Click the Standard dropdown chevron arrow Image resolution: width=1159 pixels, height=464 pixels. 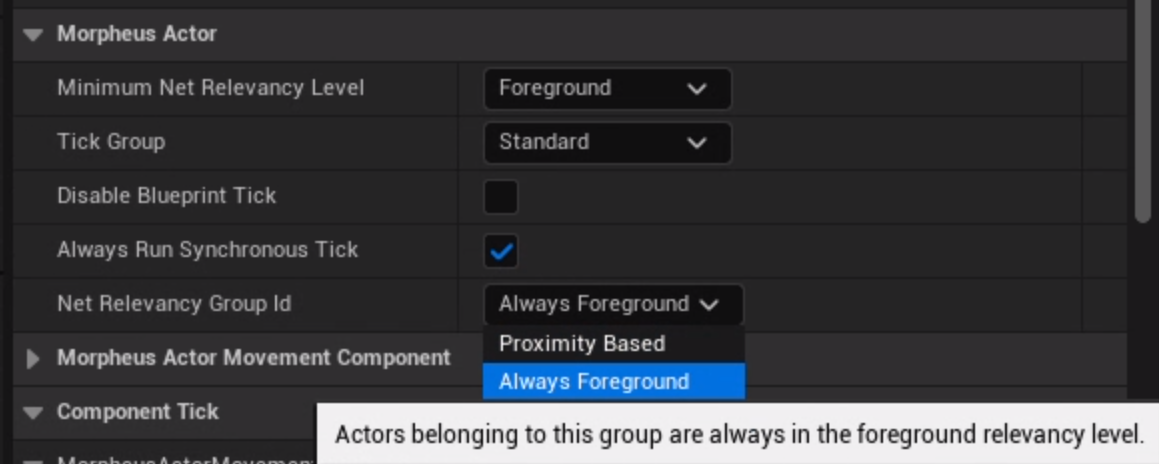[x=697, y=143]
